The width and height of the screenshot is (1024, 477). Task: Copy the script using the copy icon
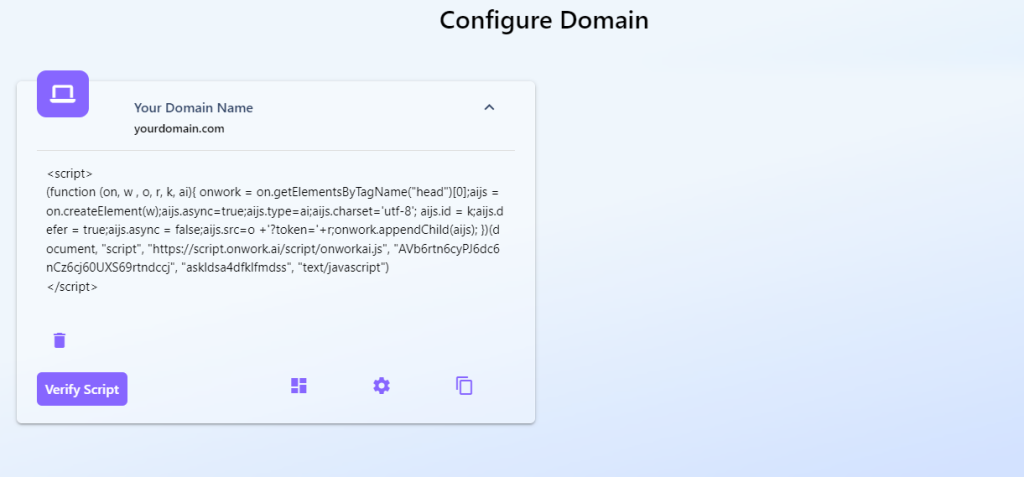[464, 386]
